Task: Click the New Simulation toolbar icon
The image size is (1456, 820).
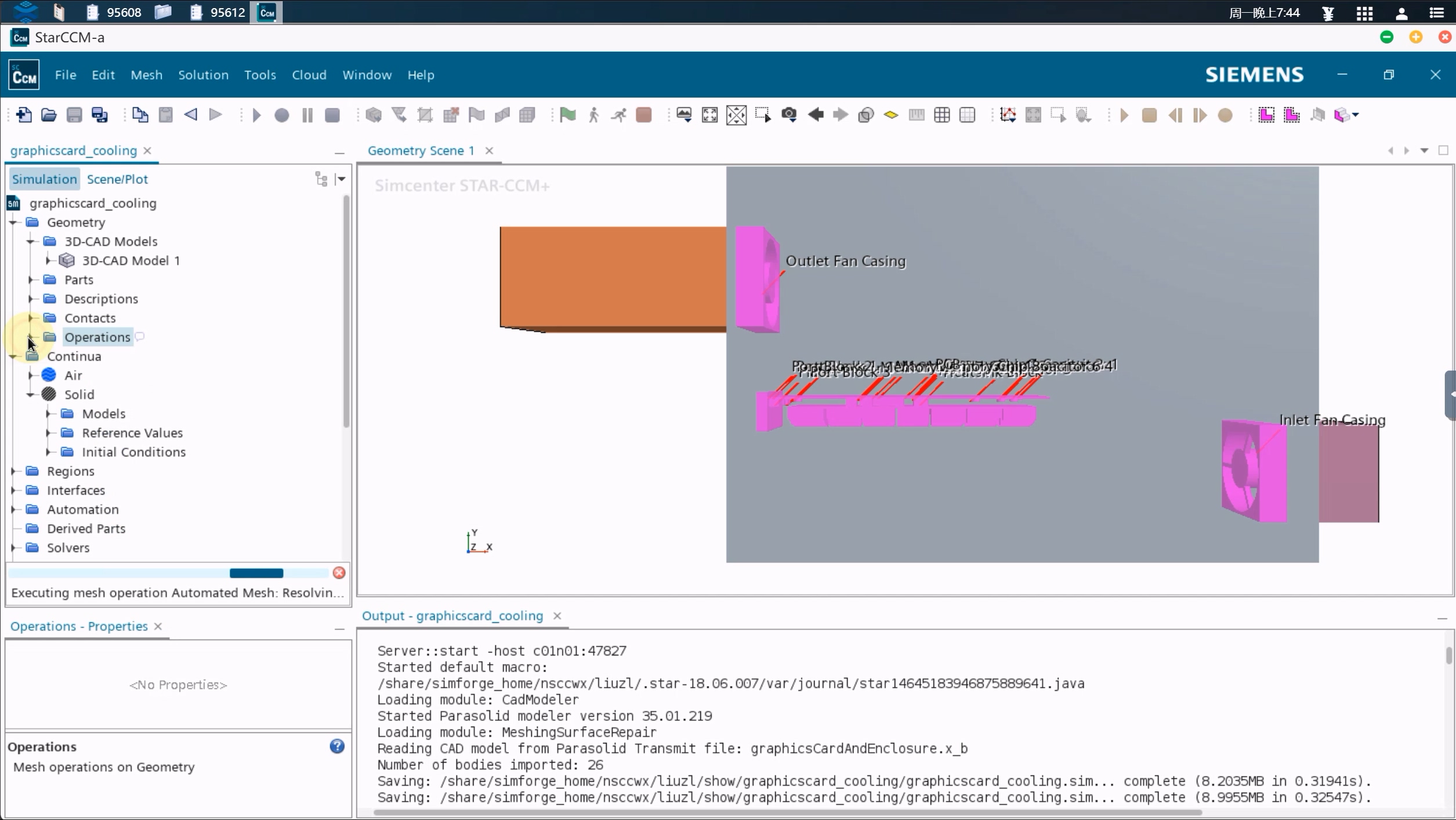Action: pyautogui.click(x=24, y=115)
